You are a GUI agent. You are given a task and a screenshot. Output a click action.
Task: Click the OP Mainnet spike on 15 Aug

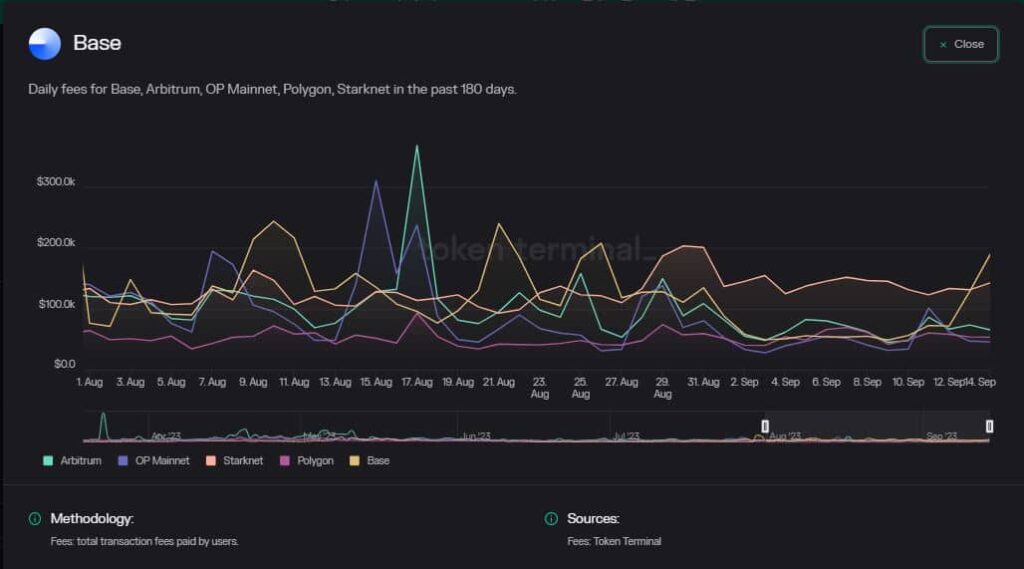point(375,181)
